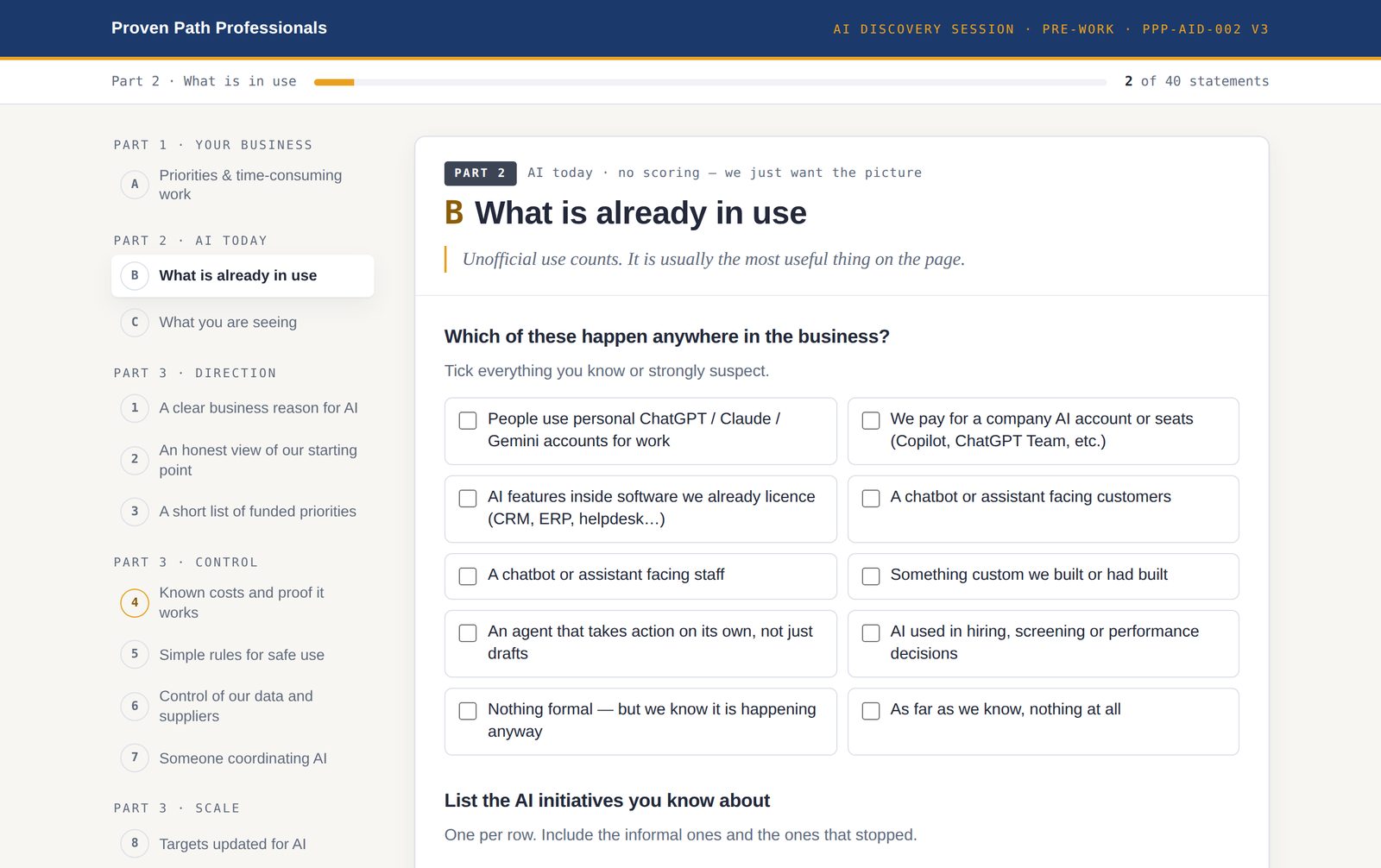Click Tick everything you know or strongly suspect
Image resolution: width=1381 pixels, height=868 pixels.
click(607, 370)
